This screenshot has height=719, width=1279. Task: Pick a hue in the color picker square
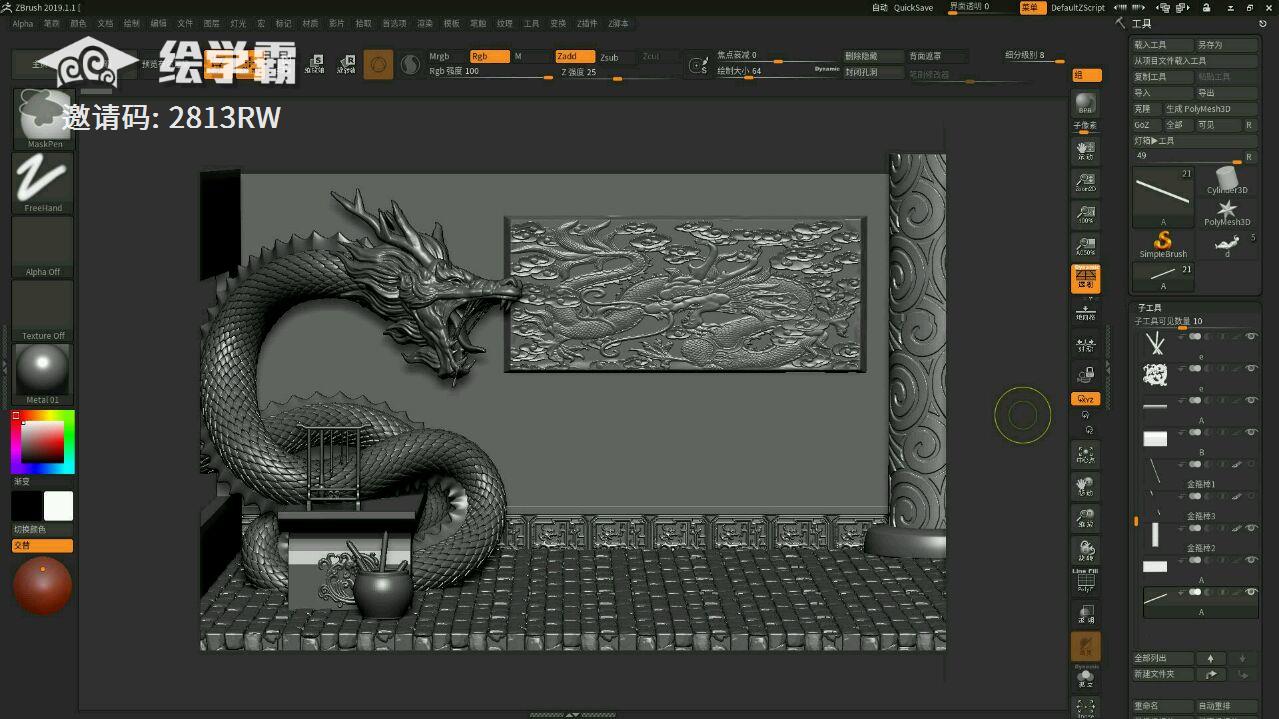coord(42,441)
